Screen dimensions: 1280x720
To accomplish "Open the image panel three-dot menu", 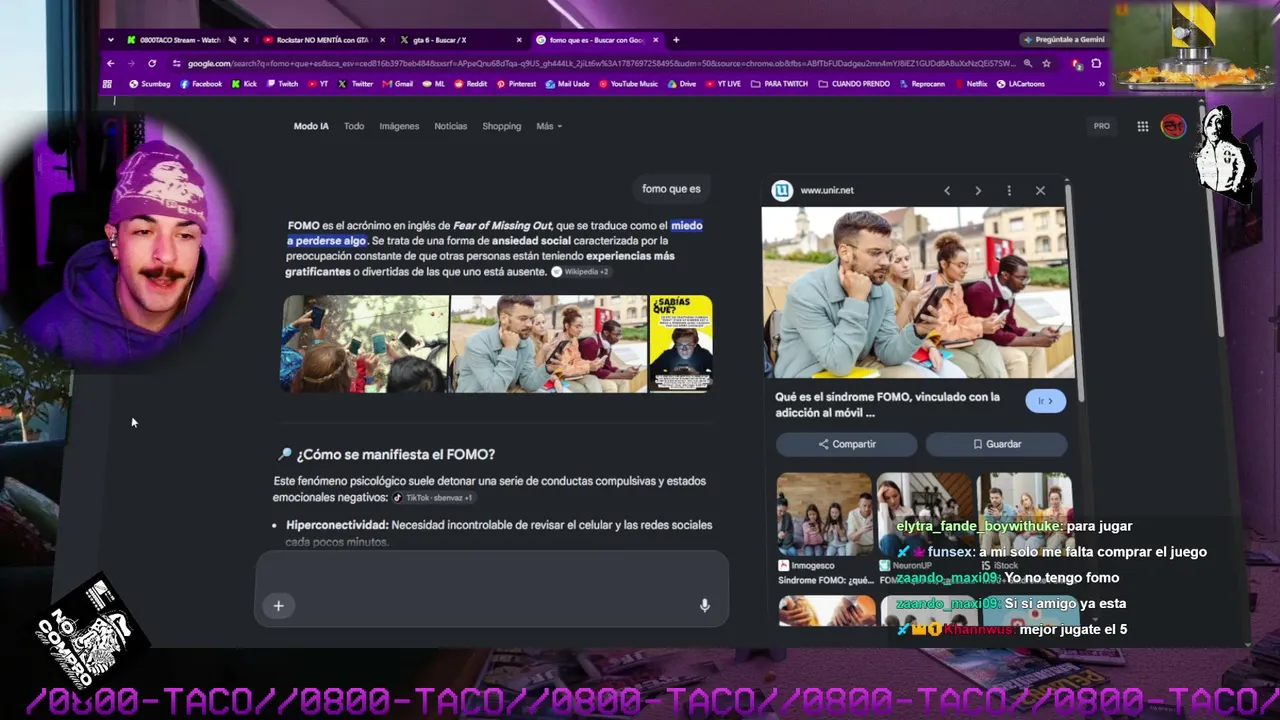I will (1009, 190).
